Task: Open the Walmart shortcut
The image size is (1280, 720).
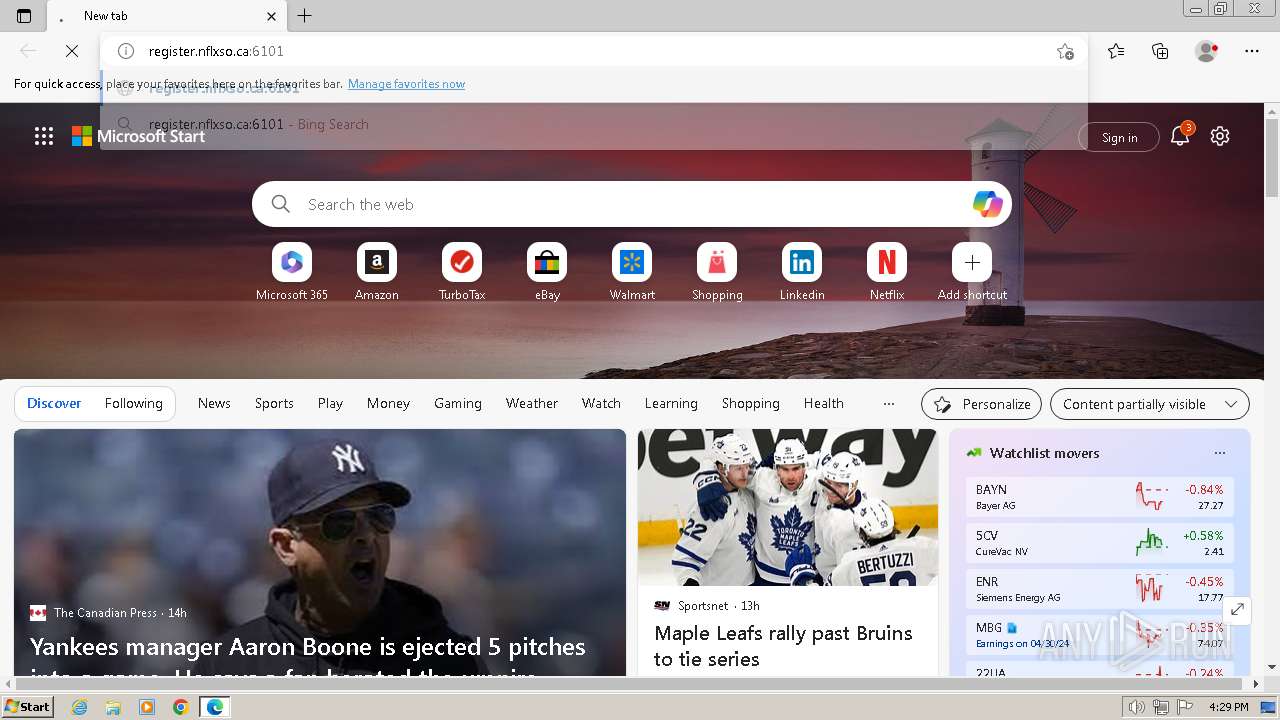Action: pyautogui.click(x=632, y=272)
